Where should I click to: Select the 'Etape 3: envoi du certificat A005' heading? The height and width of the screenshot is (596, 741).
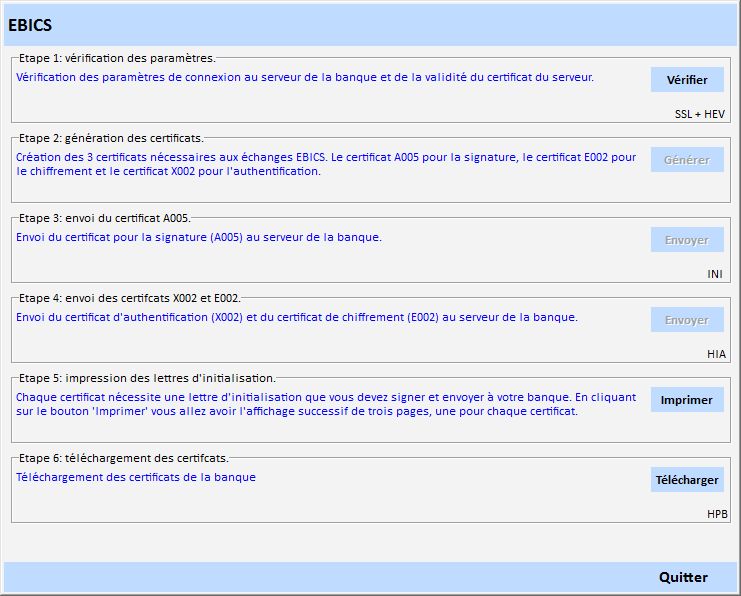click(104, 218)
